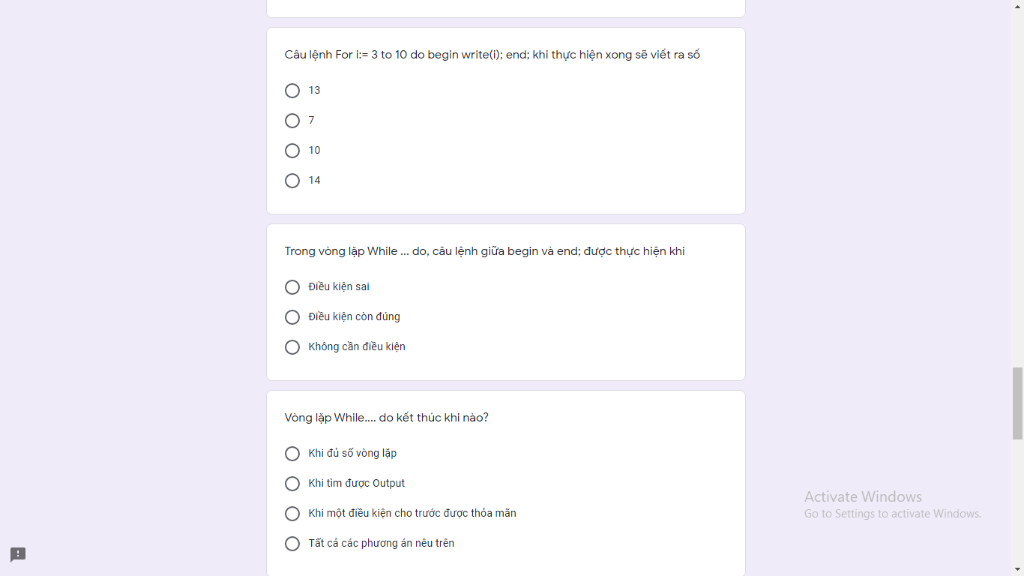Screen dimensions: 1024x576
Task: Click 'Vòng lặp While.... do kết thúc' question text
Action: pyautogui.click(x=386, y=418)
